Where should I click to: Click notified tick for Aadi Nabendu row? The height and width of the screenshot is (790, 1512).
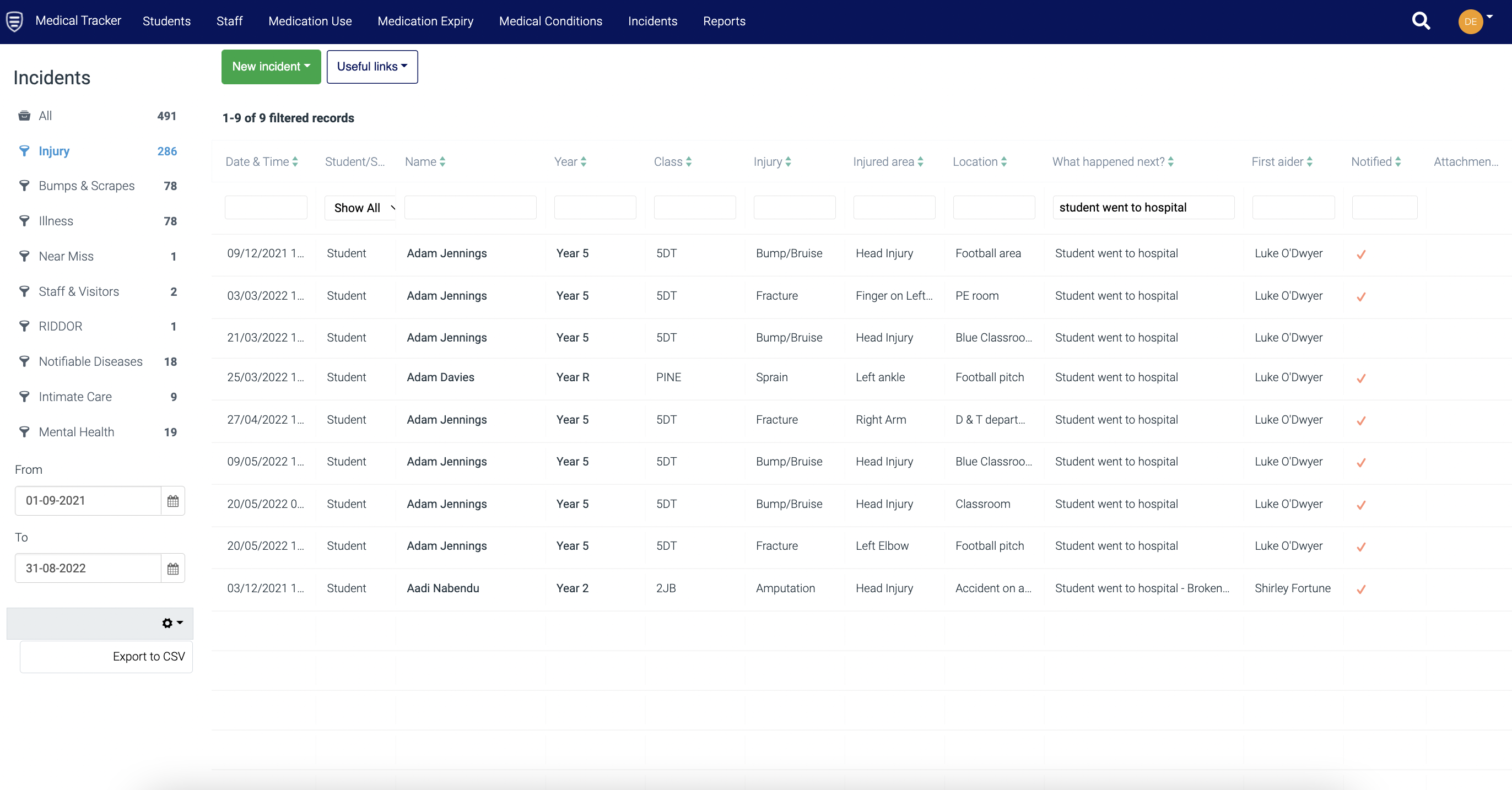1360,589
